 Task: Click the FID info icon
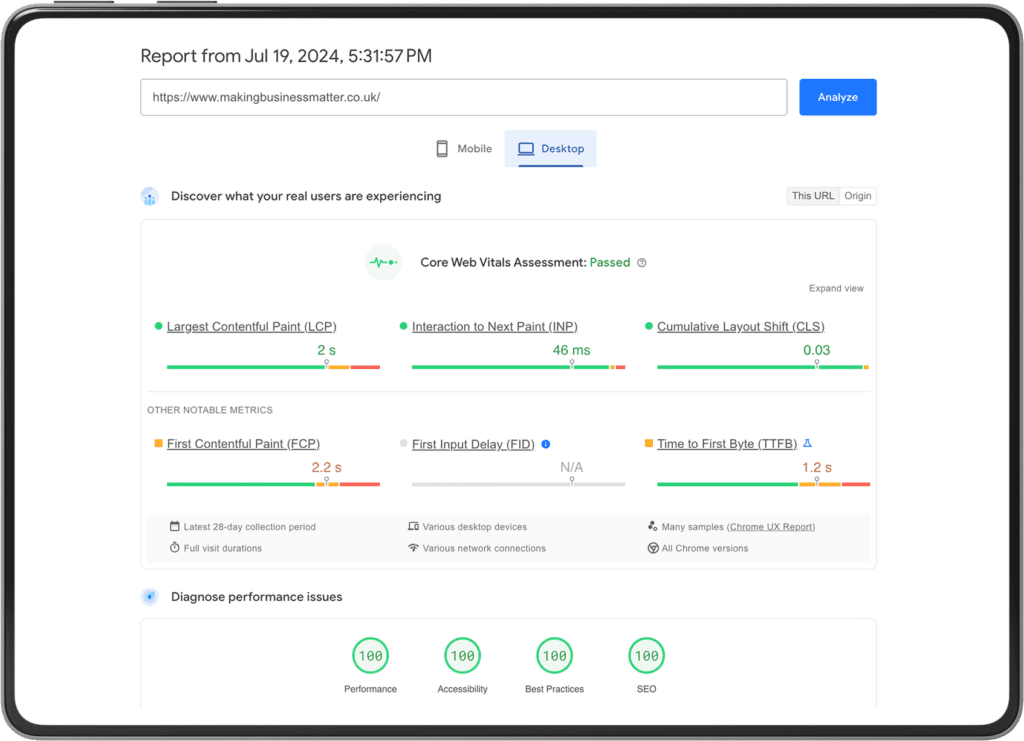(x=546, y=444)
